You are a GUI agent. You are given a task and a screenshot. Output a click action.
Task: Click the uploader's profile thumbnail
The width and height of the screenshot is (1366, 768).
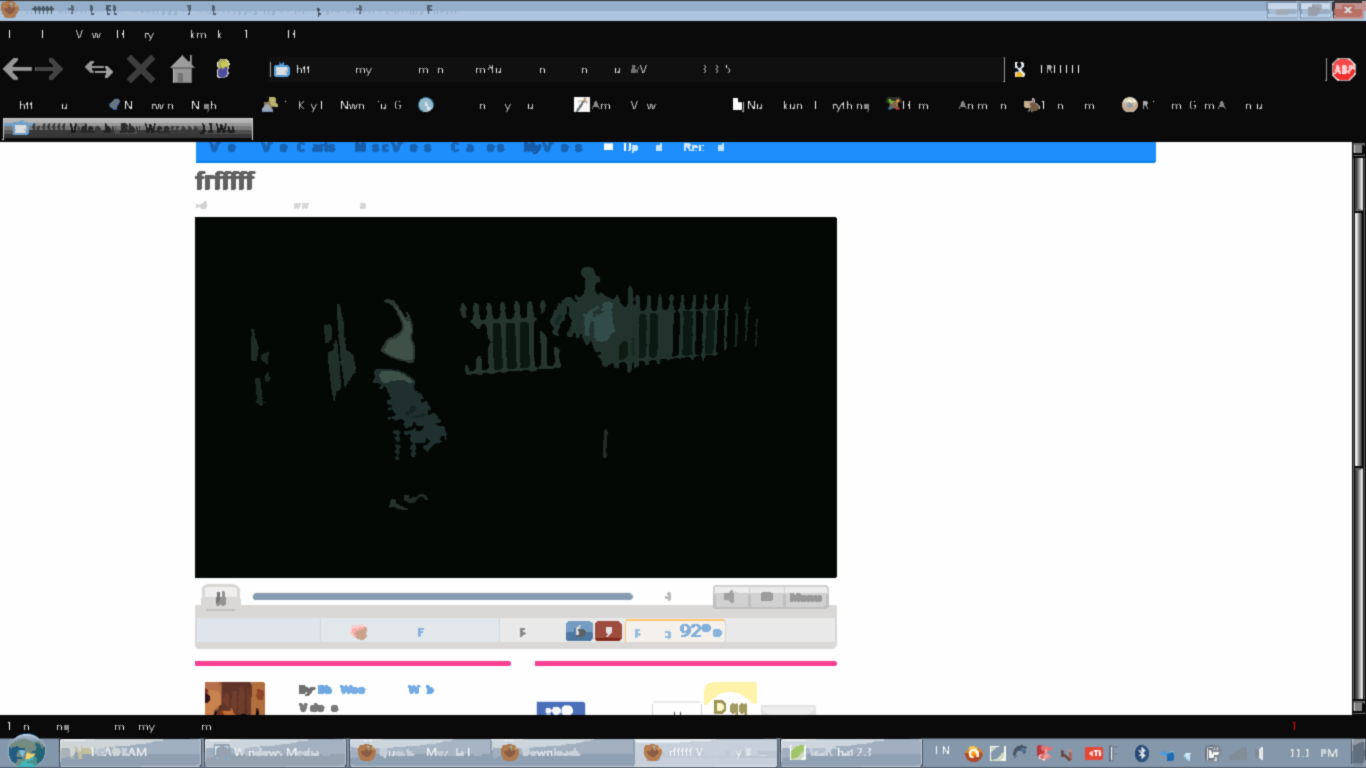[x=235, y=698]
